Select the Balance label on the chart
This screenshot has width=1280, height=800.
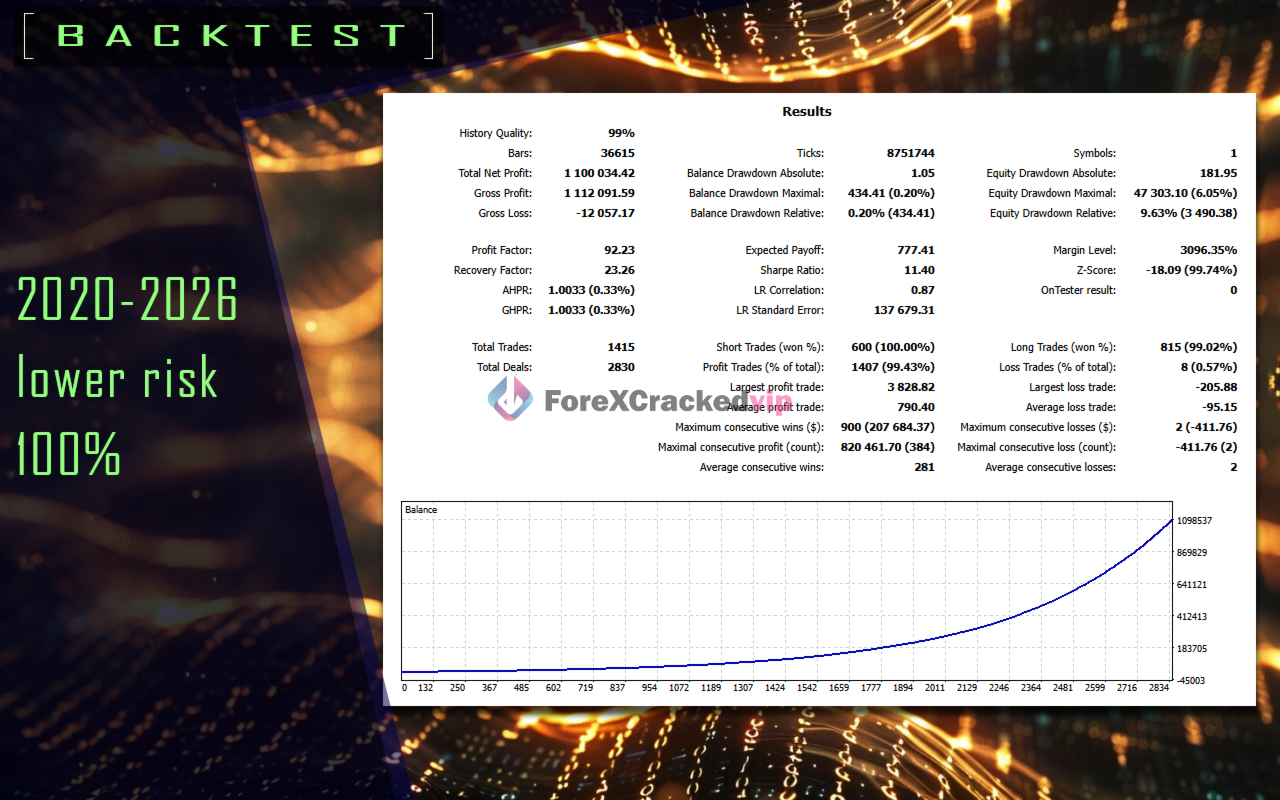pyautogui.click(x=421, y=509)
